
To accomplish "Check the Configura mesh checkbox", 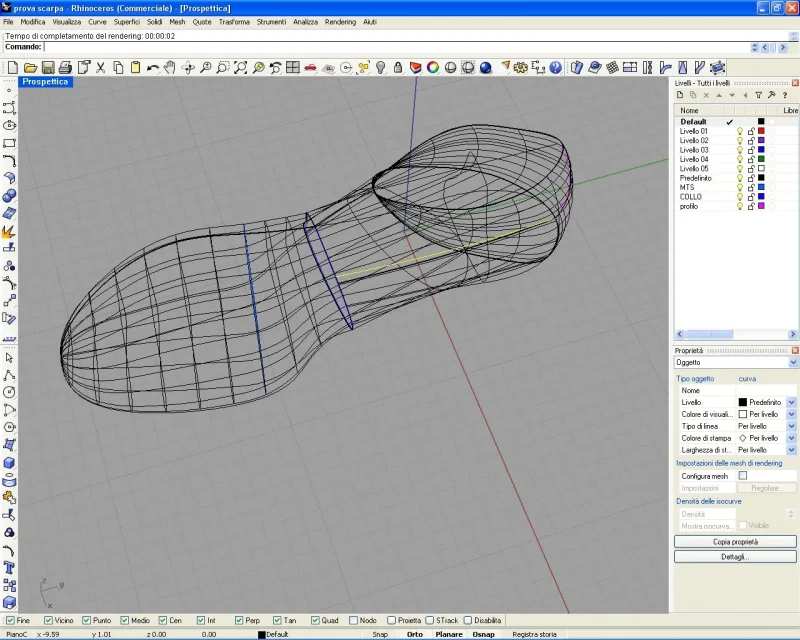I will click(743, 476).
